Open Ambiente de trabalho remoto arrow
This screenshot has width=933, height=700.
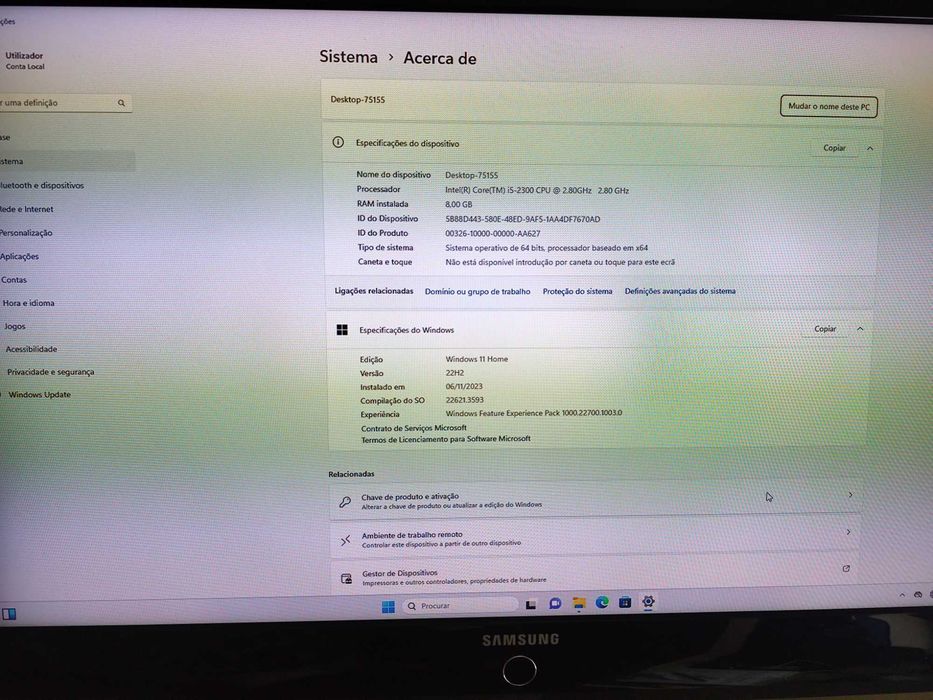pos(849,532)
